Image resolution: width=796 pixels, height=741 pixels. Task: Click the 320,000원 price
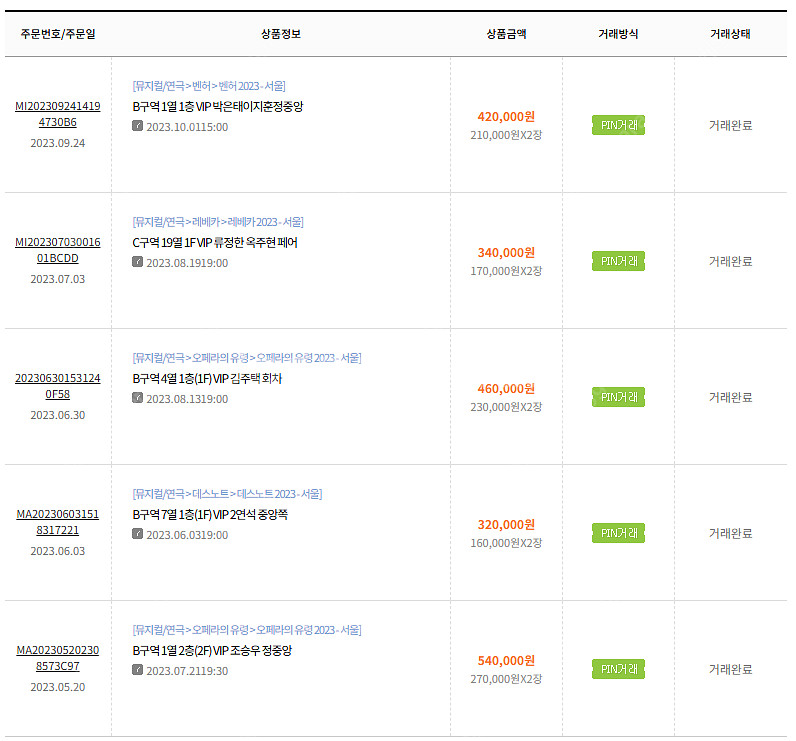(x=506, y=525)
